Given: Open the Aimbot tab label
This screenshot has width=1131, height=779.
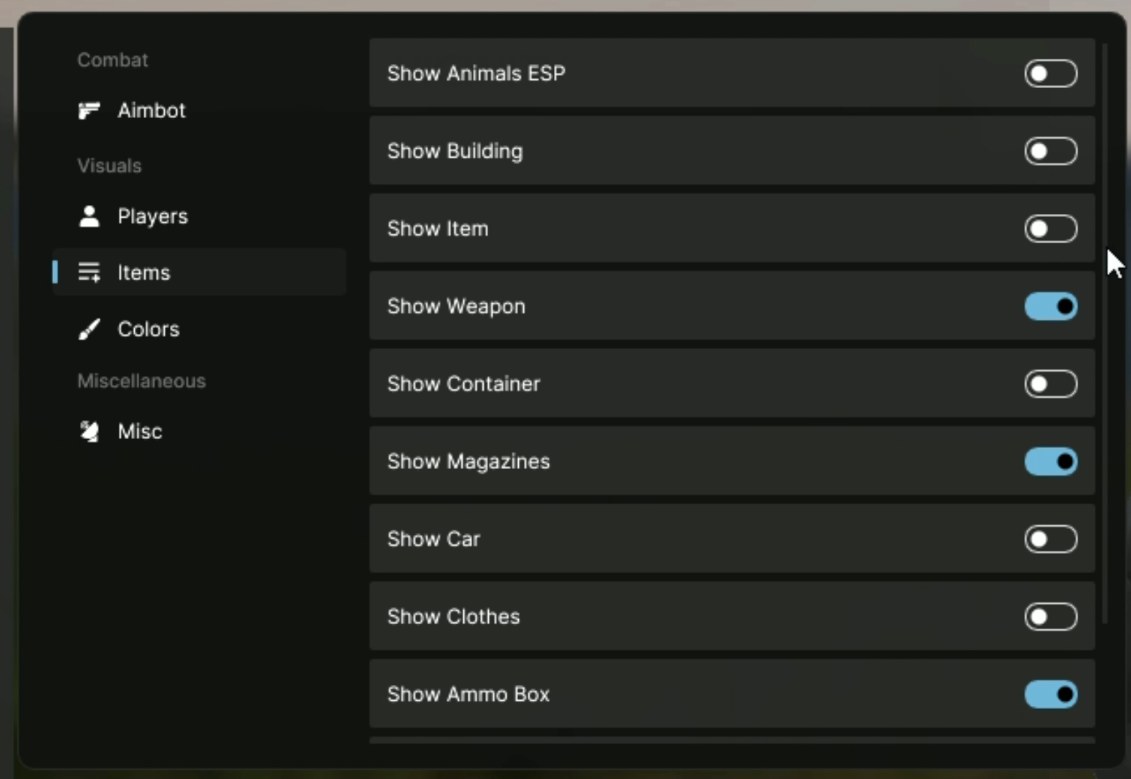Looking at the screenshot, I should pos(151,111).
